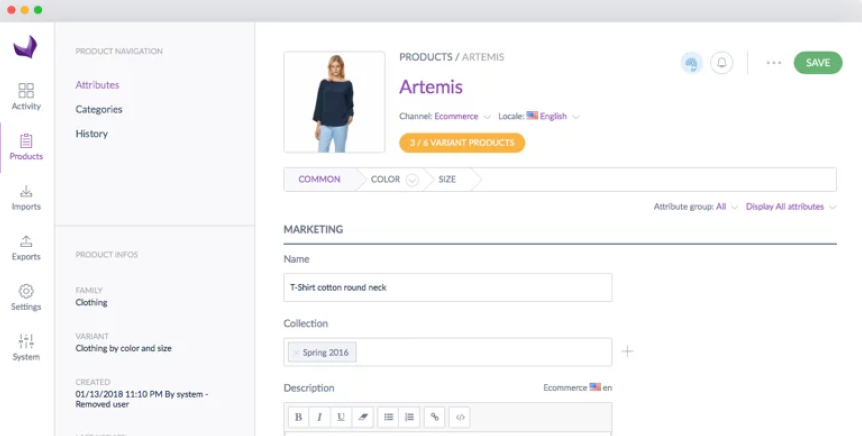Expand the COLOR variant dropdown arrow
This screenshot has width=862, height=436.
(x=412, y=180)
